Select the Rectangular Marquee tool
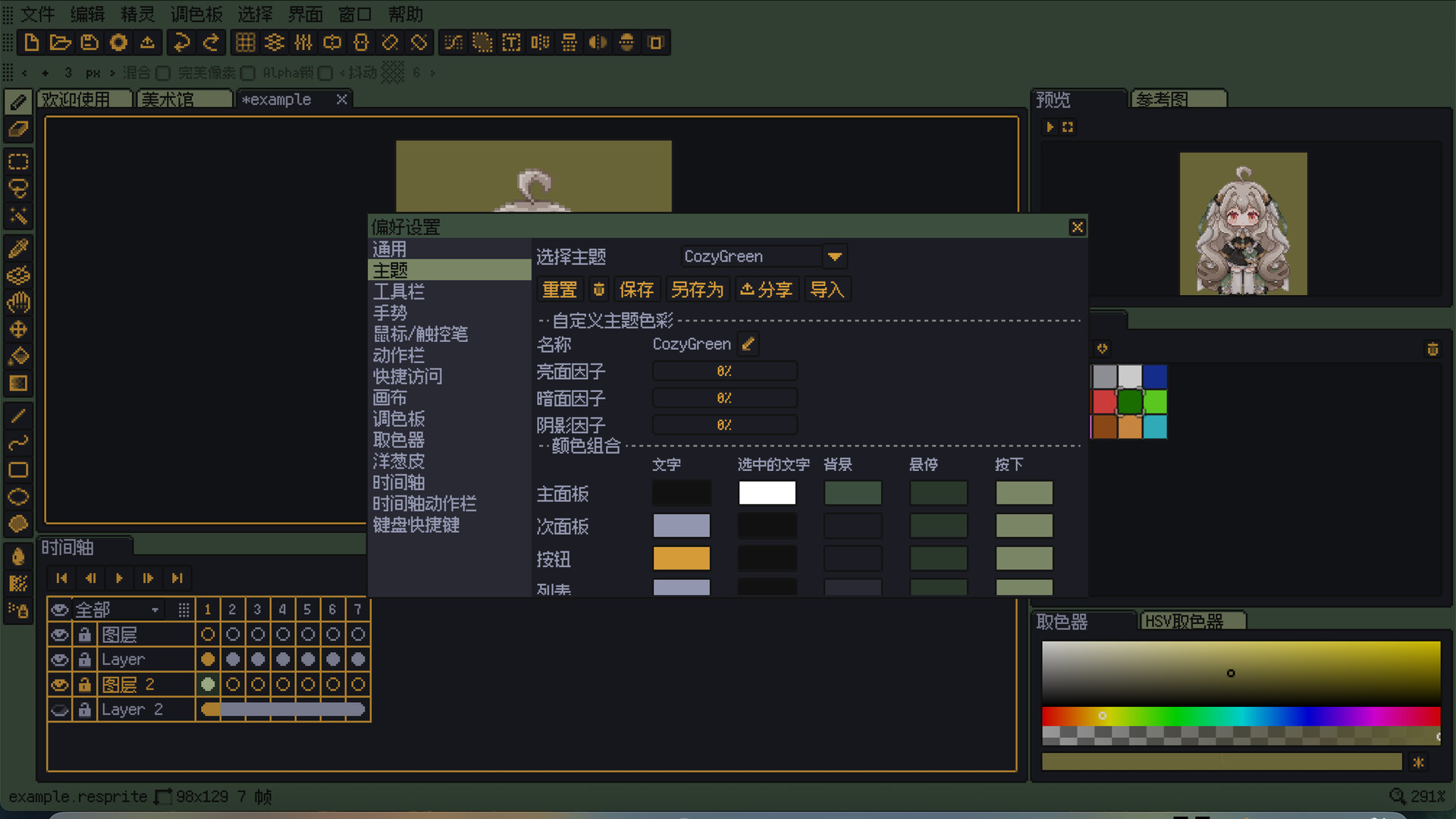Viewport: 1456px width, 819px height. tap(18, 162)
